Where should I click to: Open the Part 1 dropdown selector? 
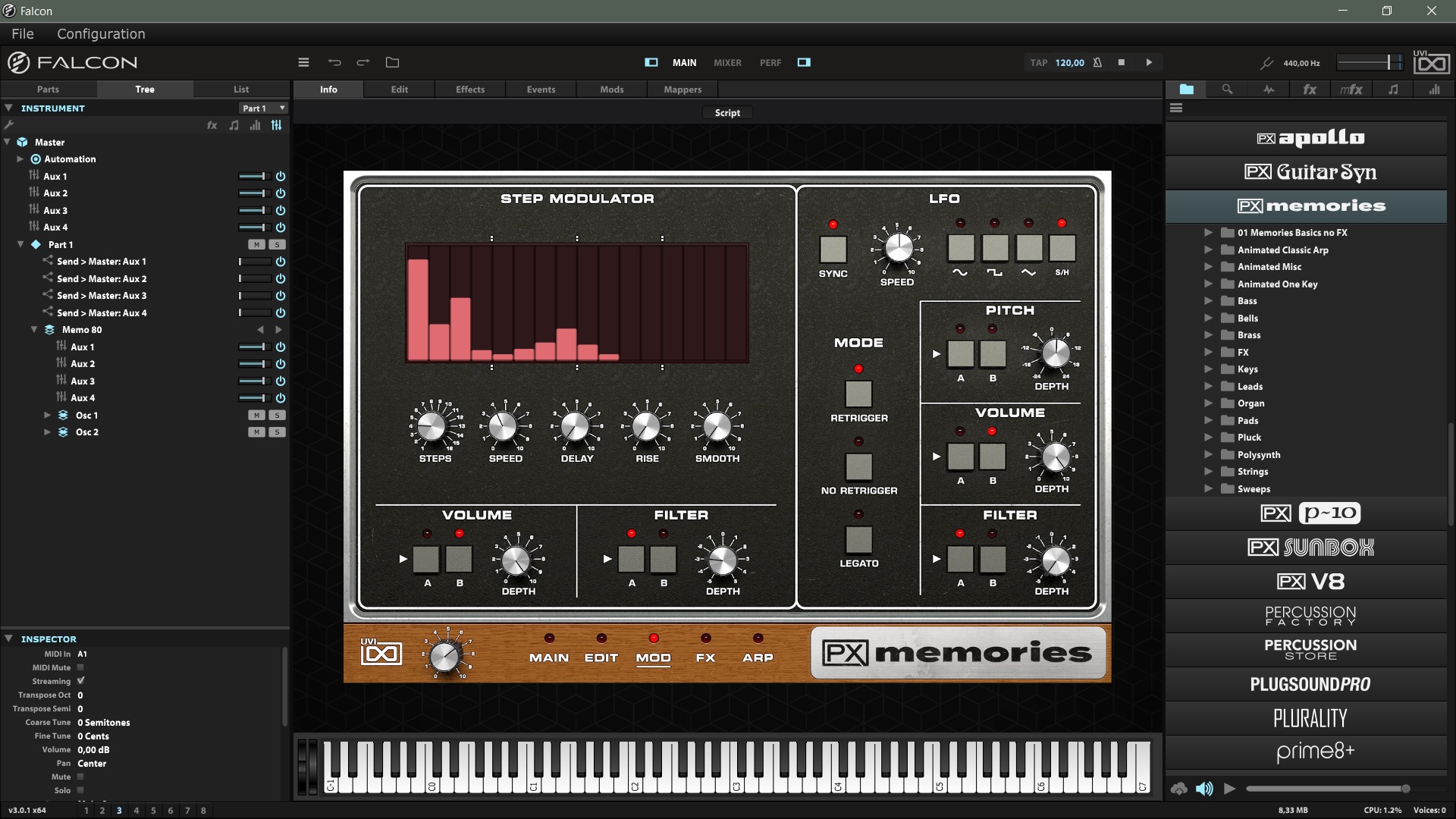pyautogui.click(x=263, y=108)
